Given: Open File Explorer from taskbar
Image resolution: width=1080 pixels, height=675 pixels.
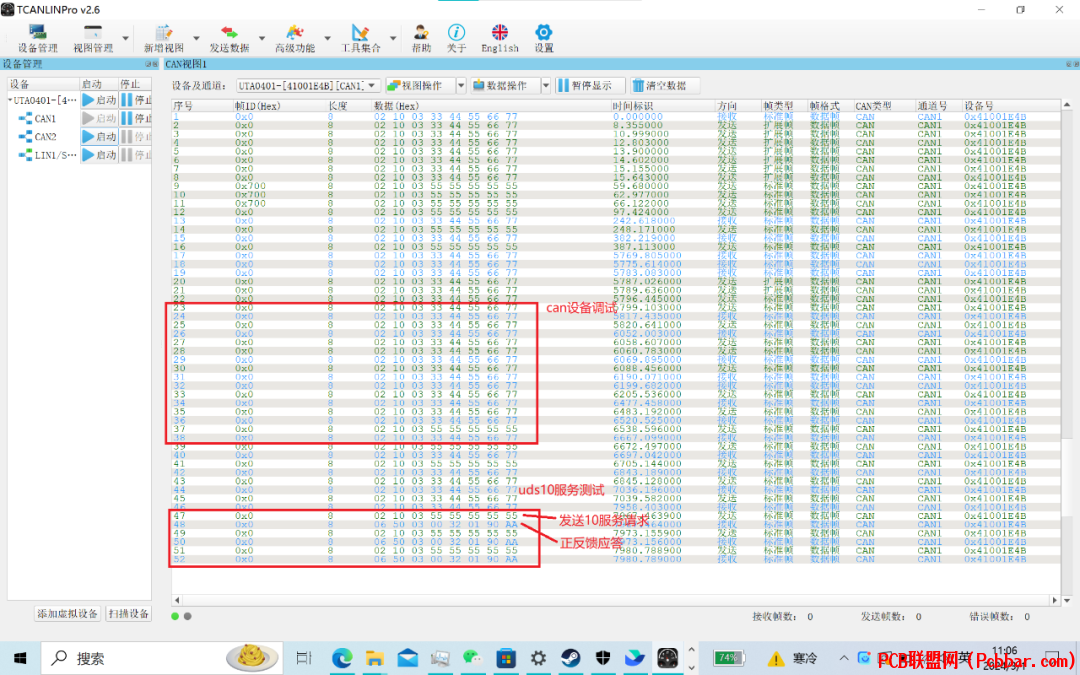Looking at the screenshot, I should [374, 658].
